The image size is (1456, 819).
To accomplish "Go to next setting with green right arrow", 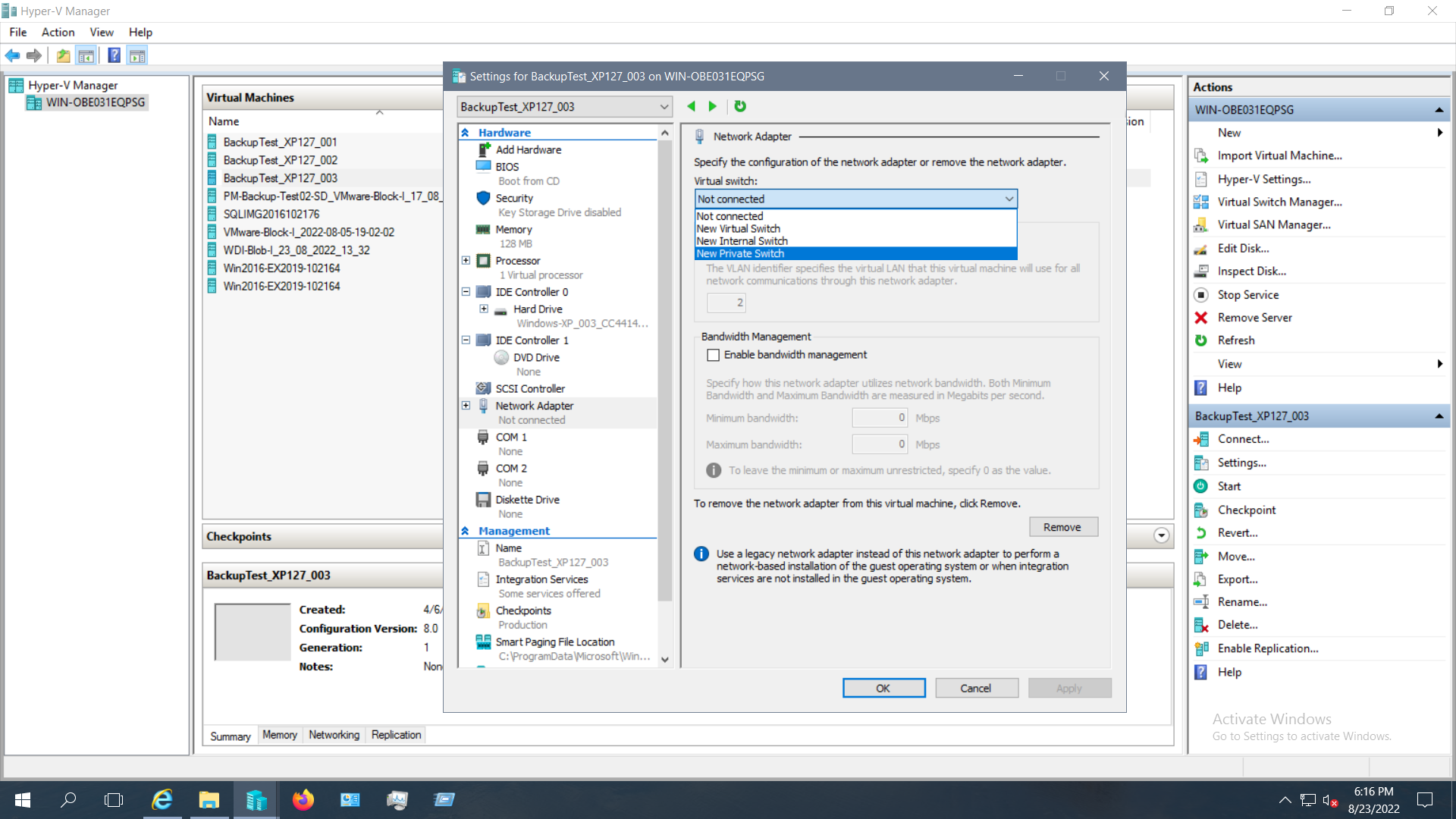I will pos(712,106).
